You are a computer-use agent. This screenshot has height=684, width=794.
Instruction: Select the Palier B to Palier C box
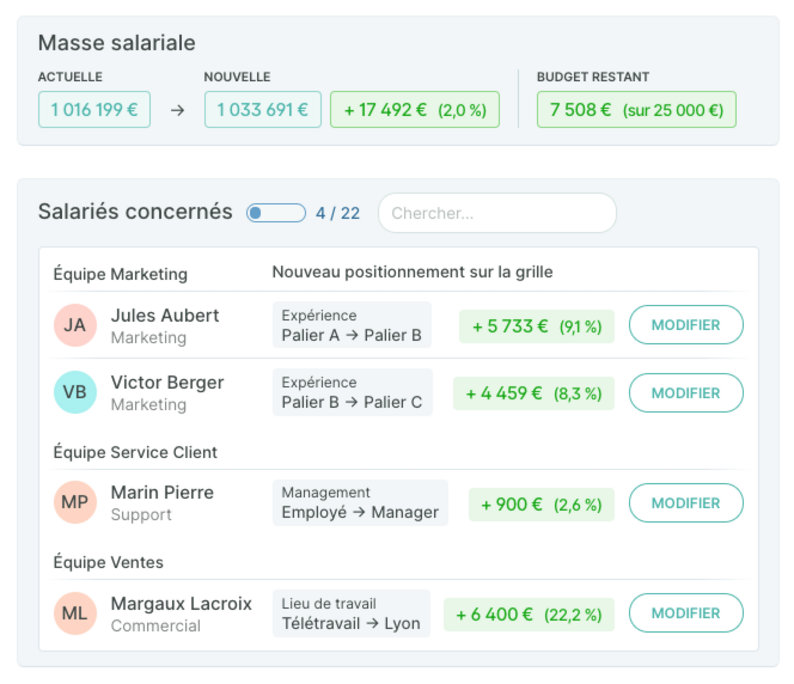[352, 392]
